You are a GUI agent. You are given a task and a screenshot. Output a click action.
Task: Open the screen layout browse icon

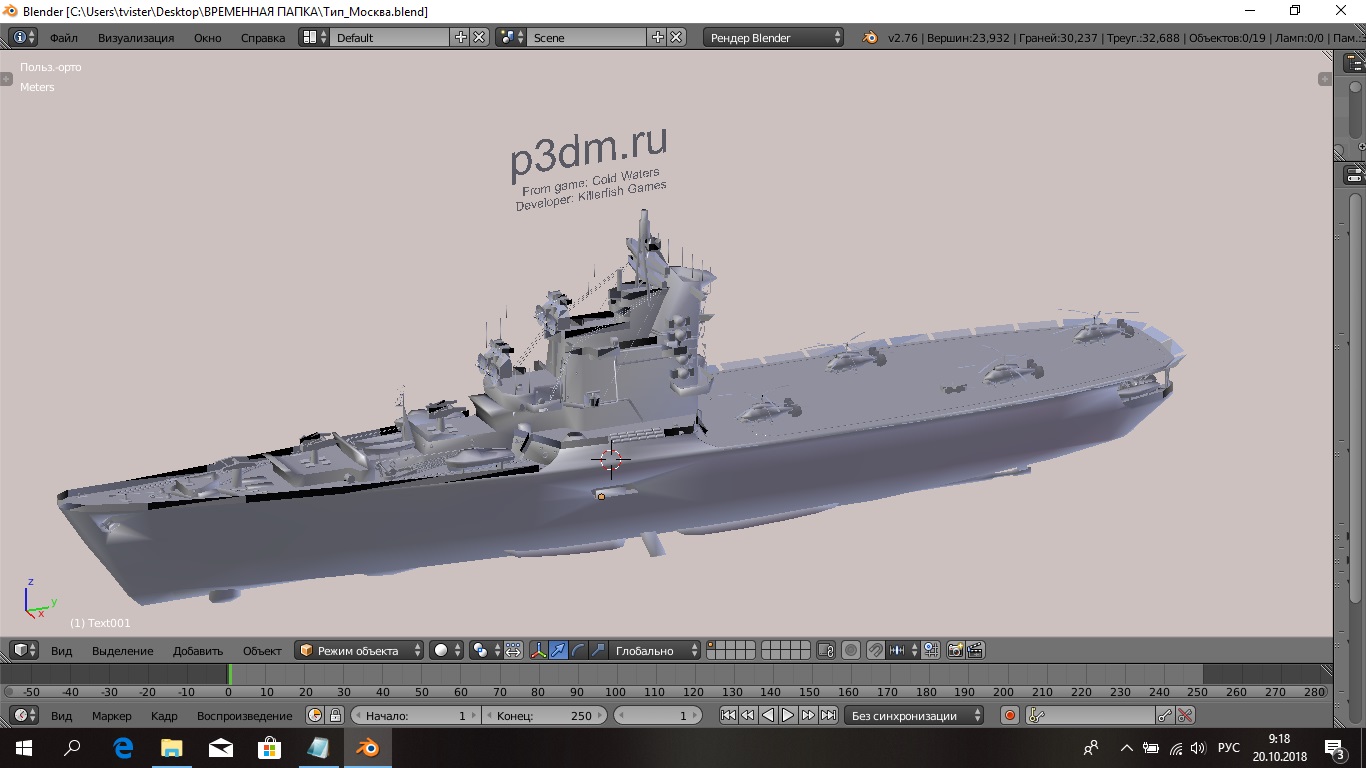[314, 37]
